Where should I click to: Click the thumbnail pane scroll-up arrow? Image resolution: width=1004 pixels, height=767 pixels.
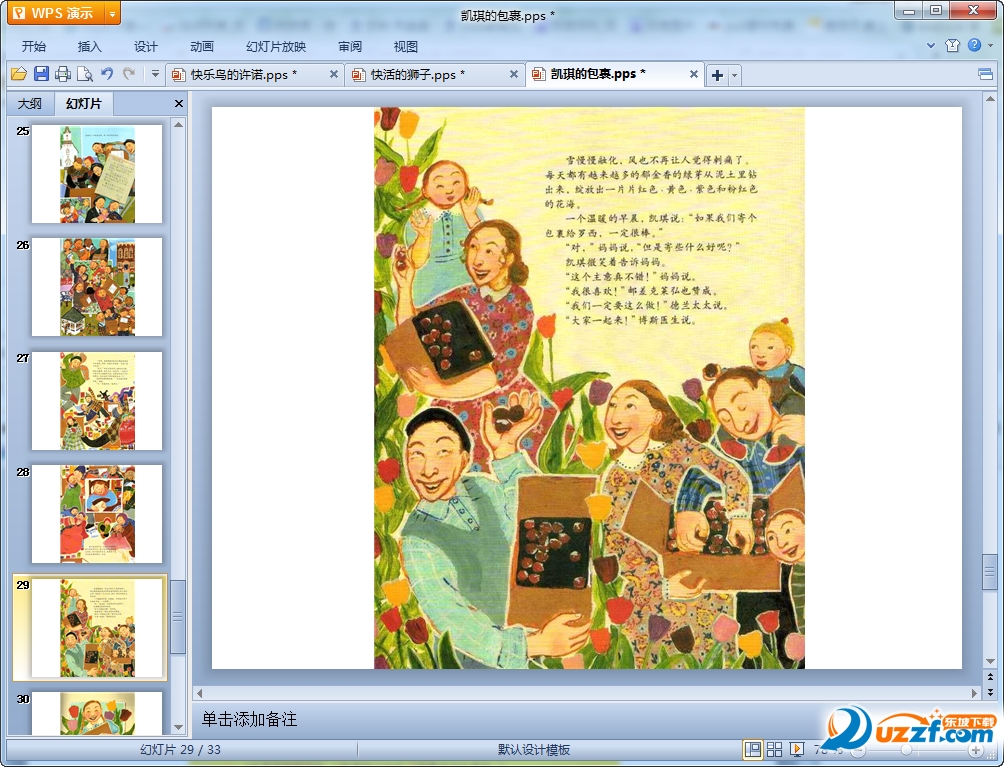[178, 125]
